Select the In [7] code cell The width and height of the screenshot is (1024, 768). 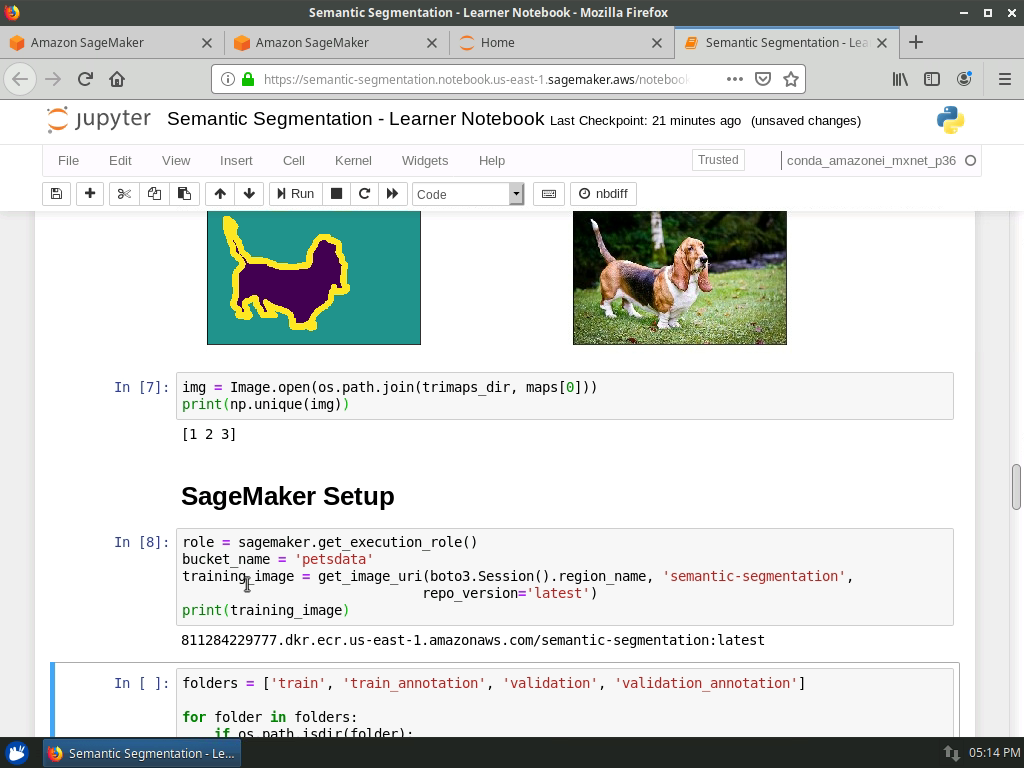[x=565, y=396]
